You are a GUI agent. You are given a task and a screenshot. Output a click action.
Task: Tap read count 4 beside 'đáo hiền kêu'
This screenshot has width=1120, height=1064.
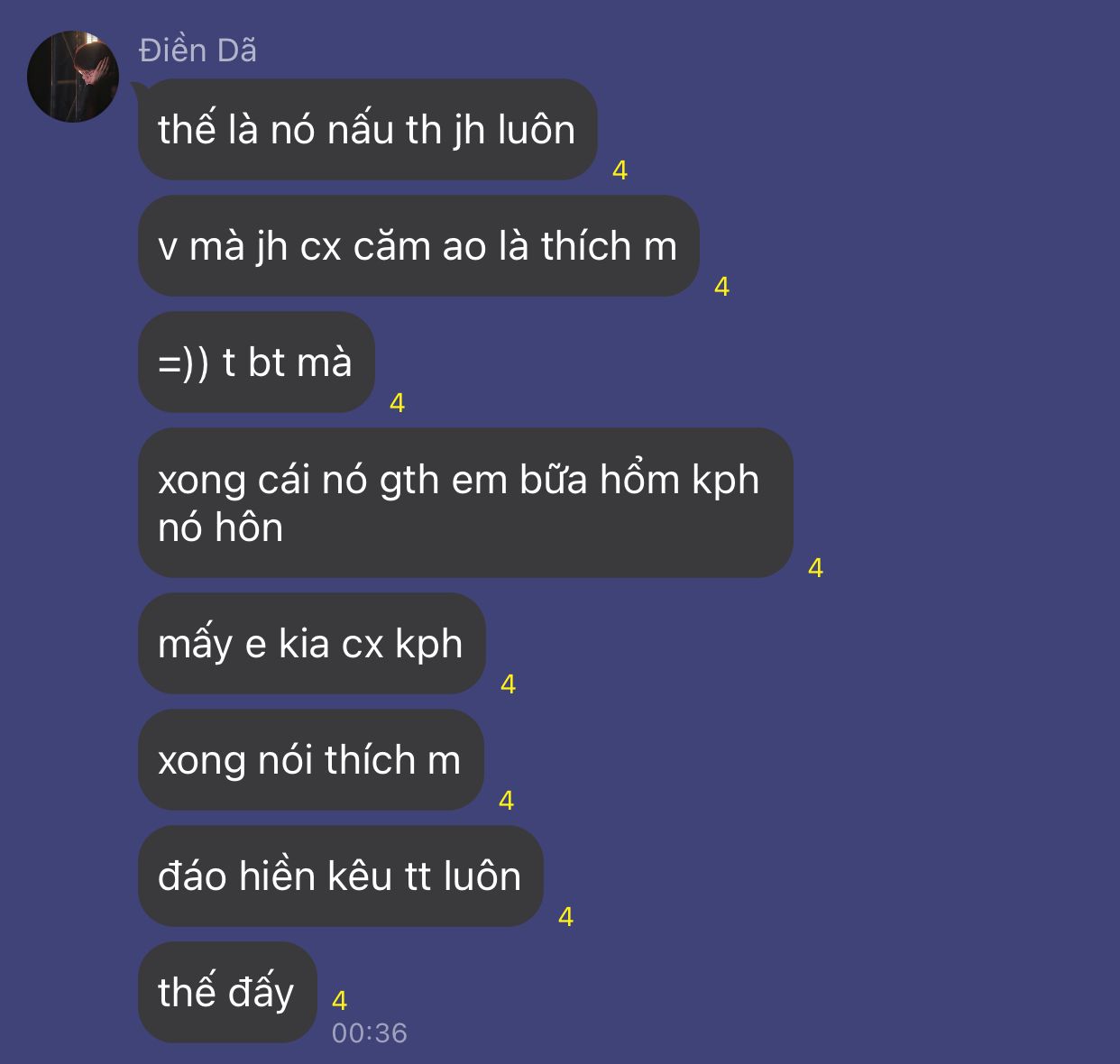[x=565, y=916]
